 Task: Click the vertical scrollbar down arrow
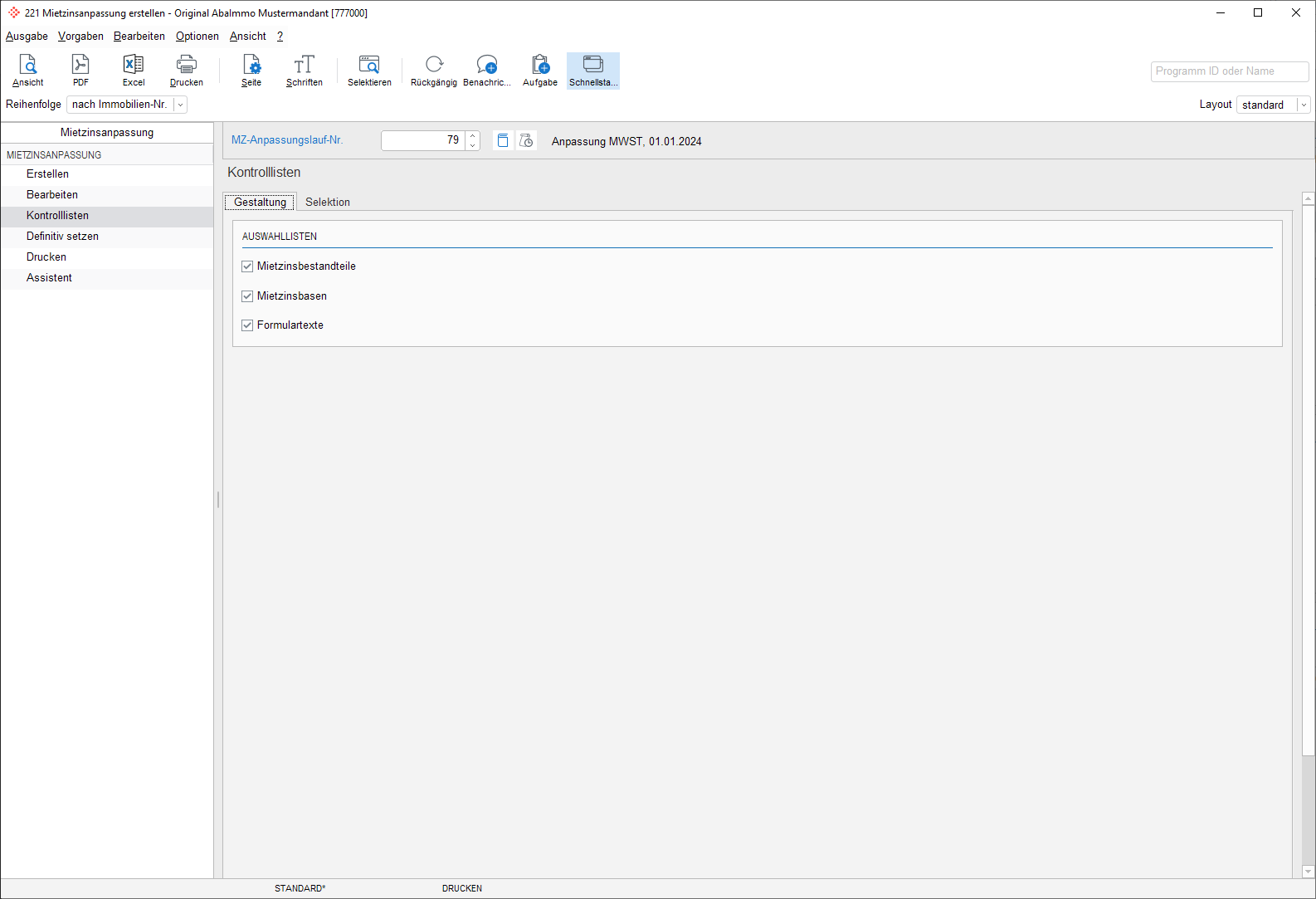(x=1309, y=872)
